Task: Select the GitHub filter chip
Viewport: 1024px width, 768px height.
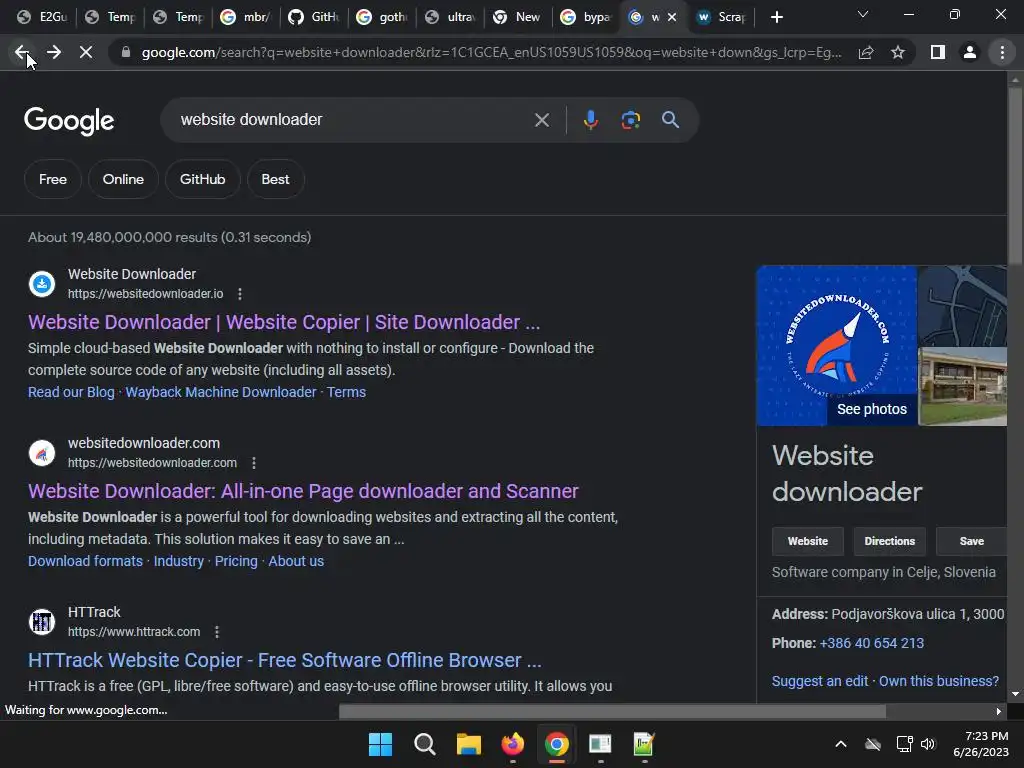Action: (x=202, y=179)
